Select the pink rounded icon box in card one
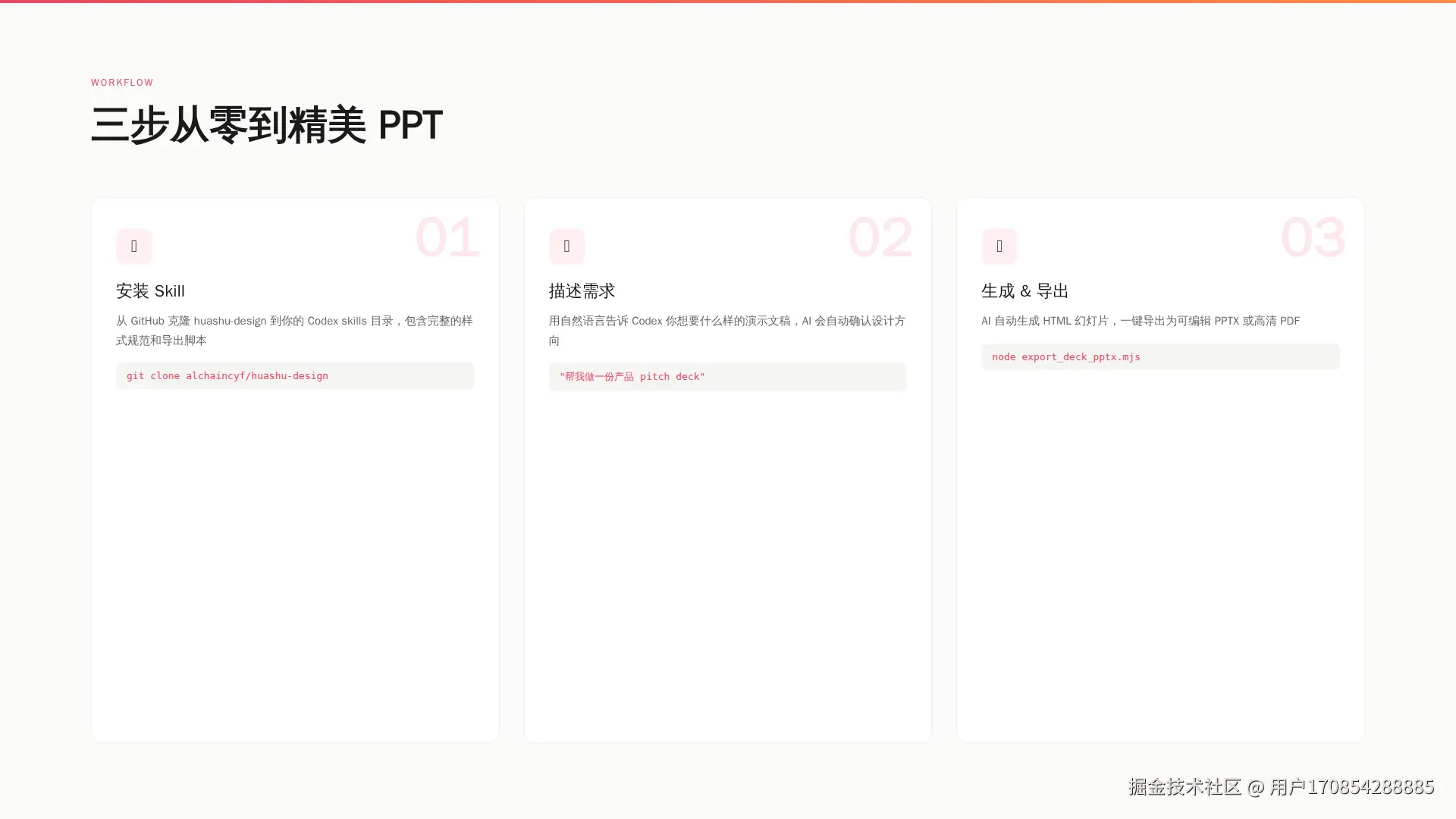Screen dimensions: 1456x819 133,246
